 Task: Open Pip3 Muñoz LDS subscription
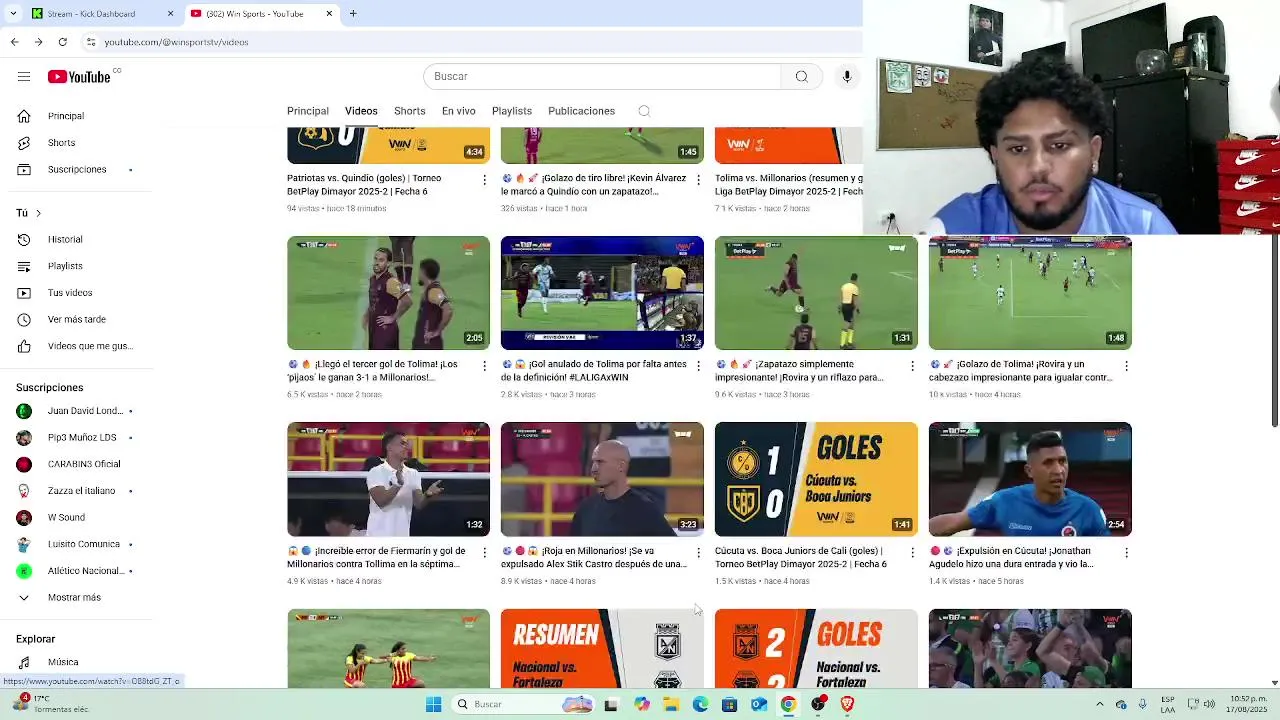point(76,438)
